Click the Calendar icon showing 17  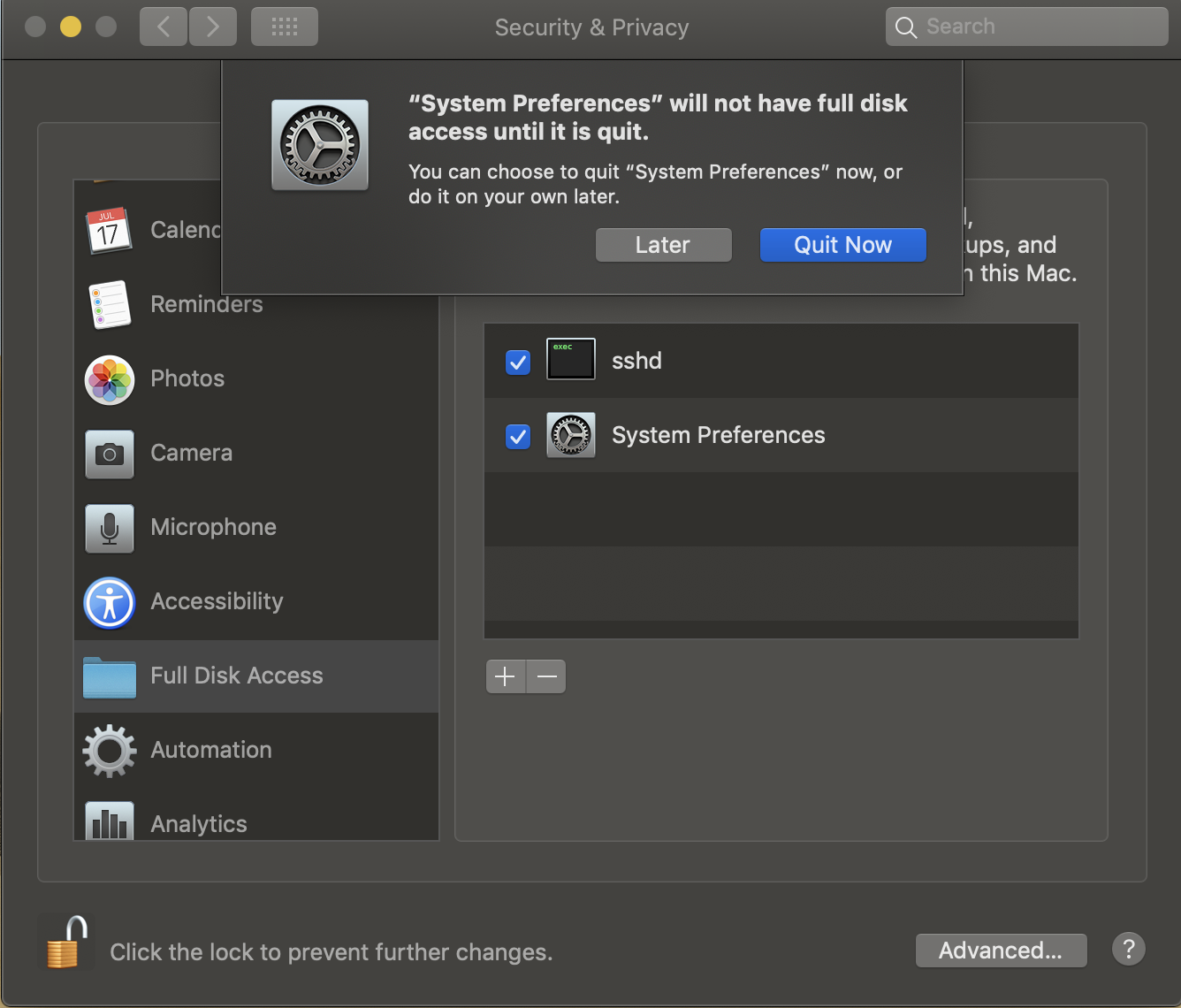[109, 231]
